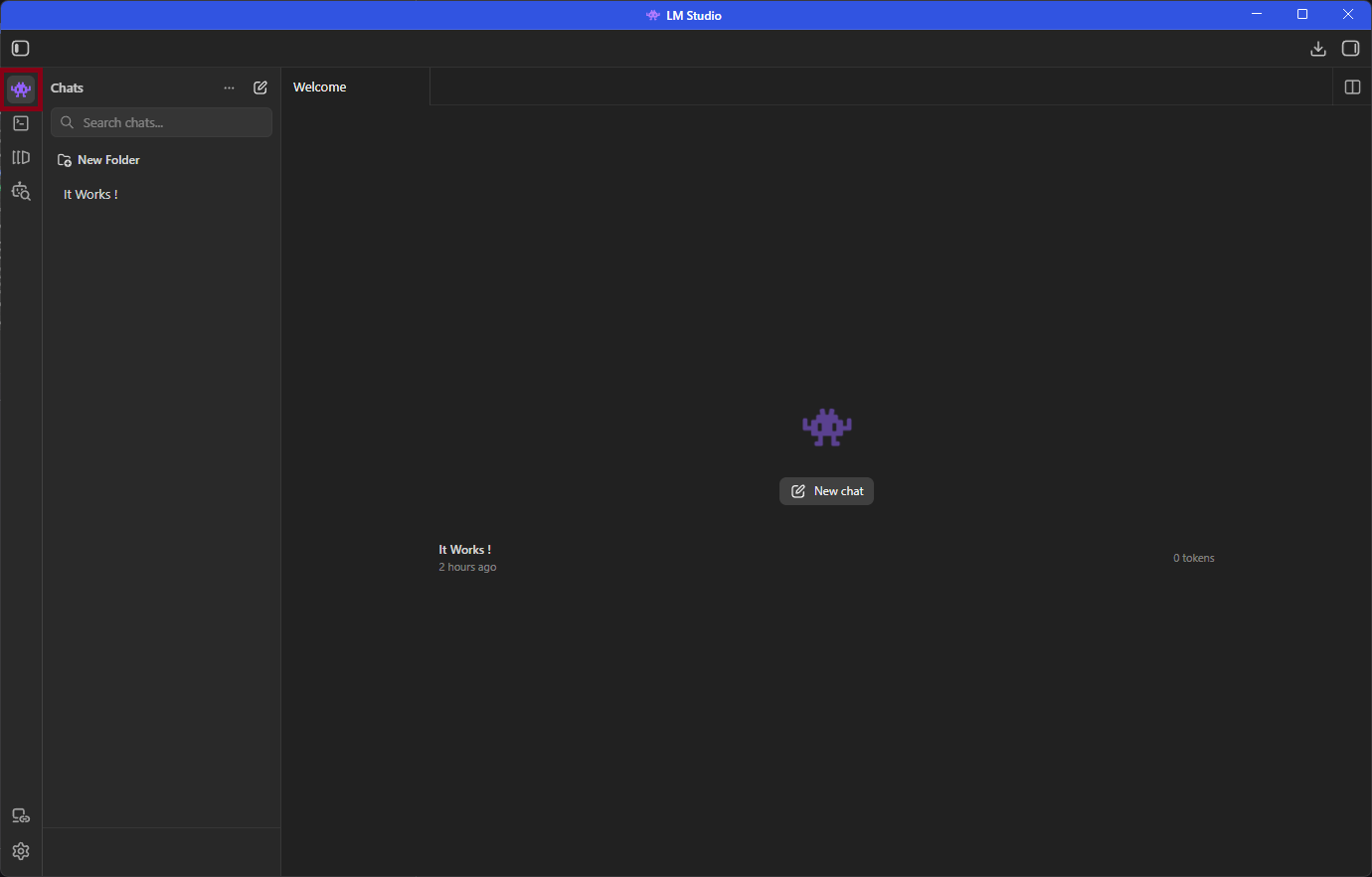Close the LM Studio window
The width and height of the screenshot is (1372, 877).
point(1348,15)
